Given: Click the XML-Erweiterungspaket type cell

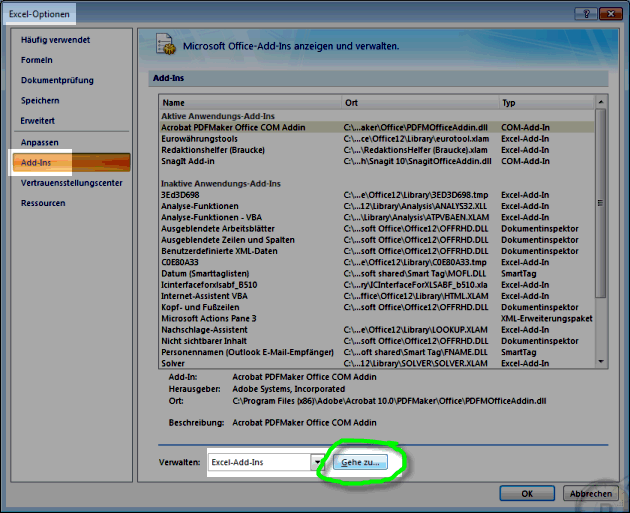Looking at the screenshot, I should click(x=546, y=319).
